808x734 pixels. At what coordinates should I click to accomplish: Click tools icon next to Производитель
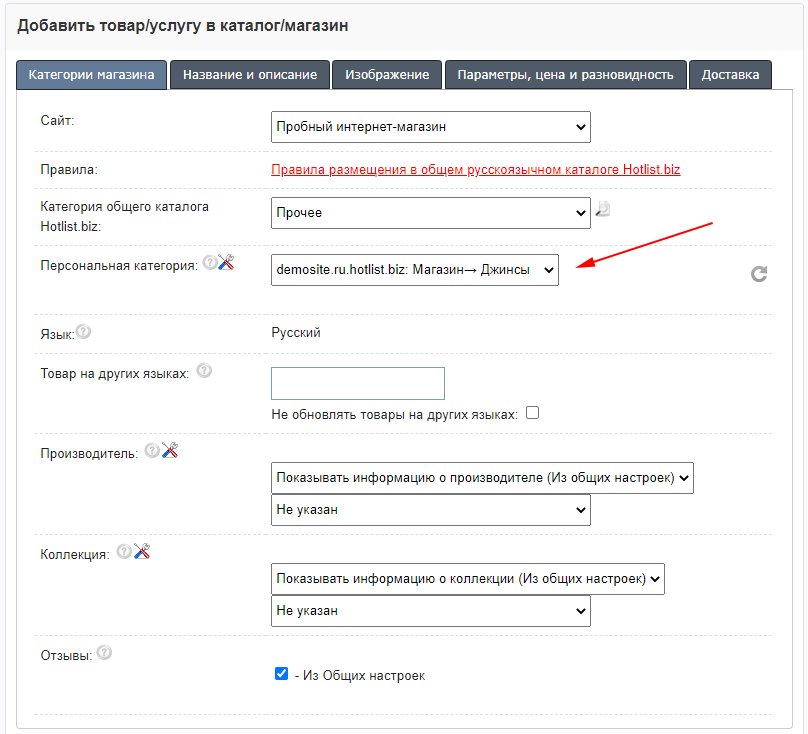[x=169, y=451]
